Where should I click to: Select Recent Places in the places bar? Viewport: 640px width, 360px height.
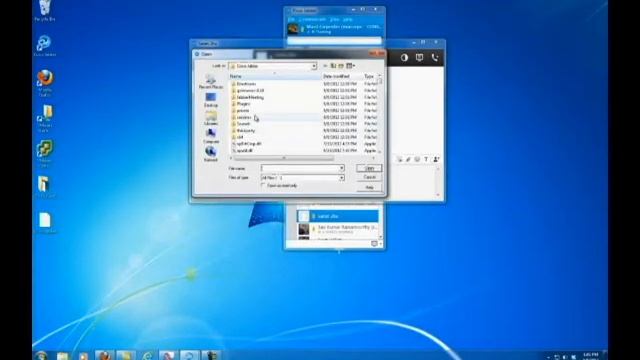tap(211, 82)
